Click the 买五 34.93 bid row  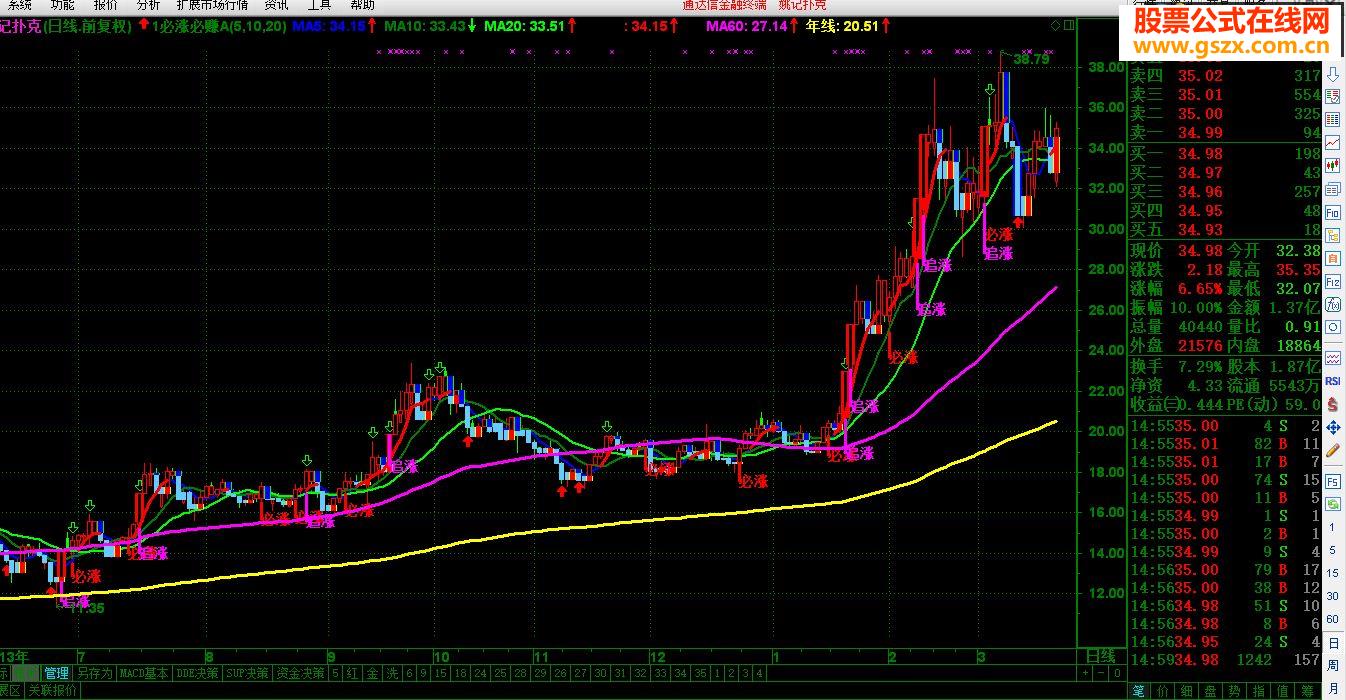click(1225, 230)
